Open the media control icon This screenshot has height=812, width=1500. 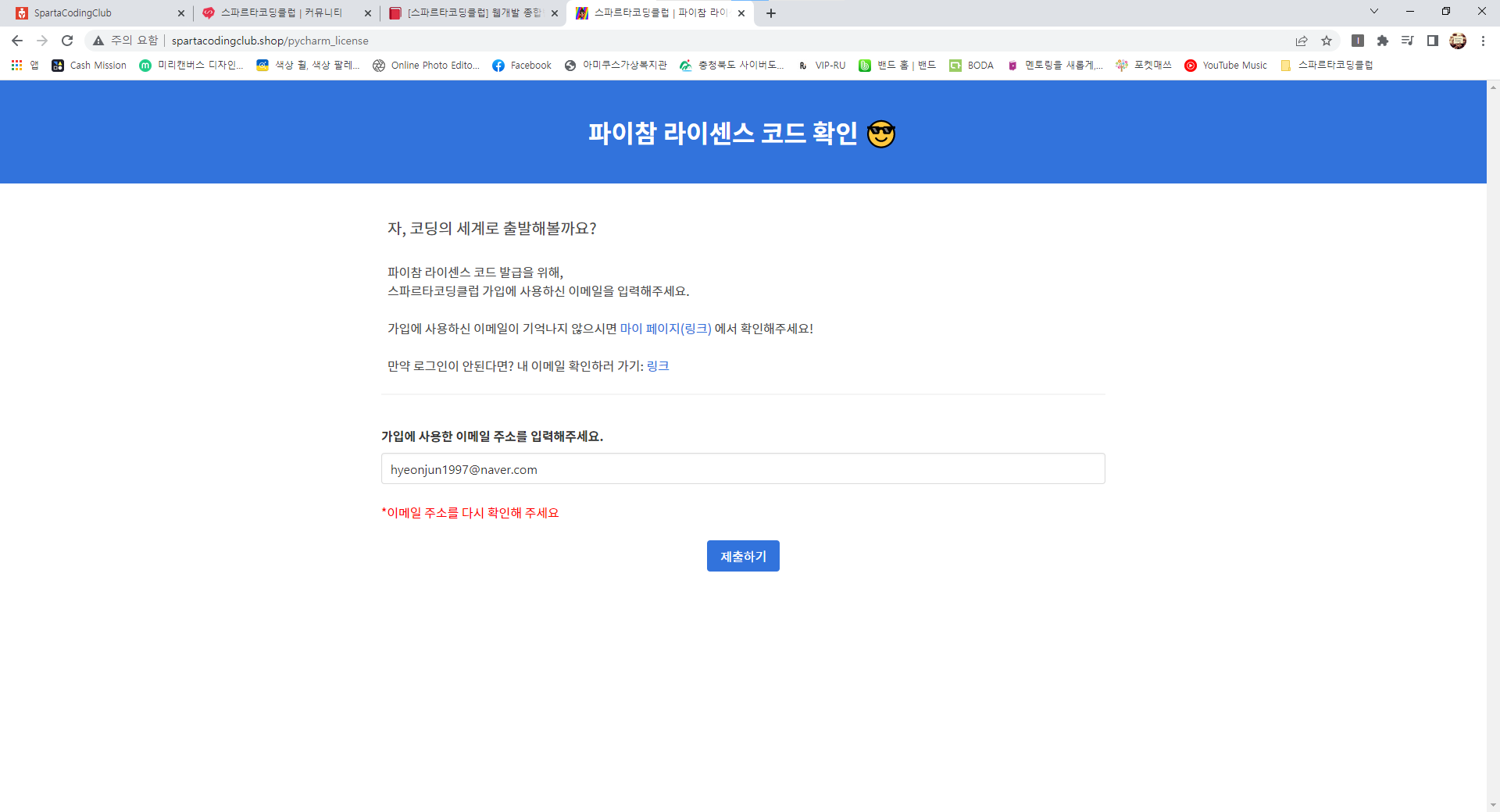coord(1408,41)
